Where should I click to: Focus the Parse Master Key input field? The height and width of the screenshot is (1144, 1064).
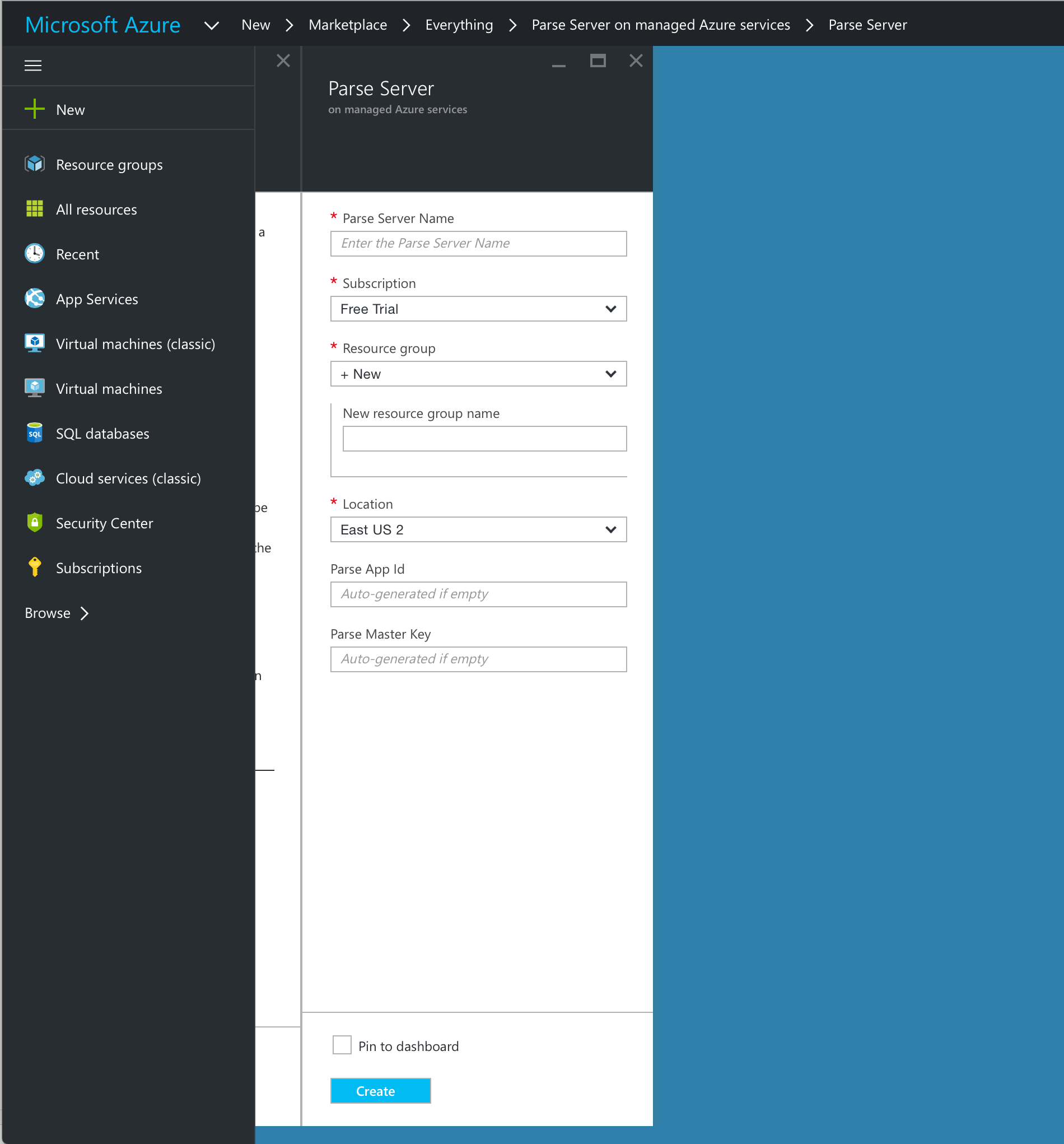click(x=478, y=659)
